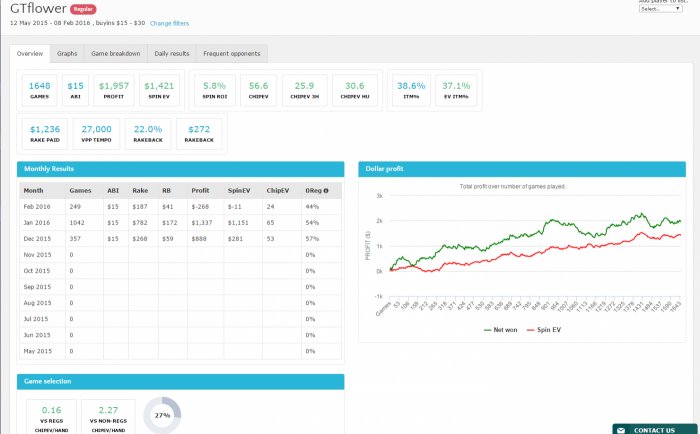Switch to the Graphs tab
The height and width of the screenshot is (434, 700).
tap(68, 53)
